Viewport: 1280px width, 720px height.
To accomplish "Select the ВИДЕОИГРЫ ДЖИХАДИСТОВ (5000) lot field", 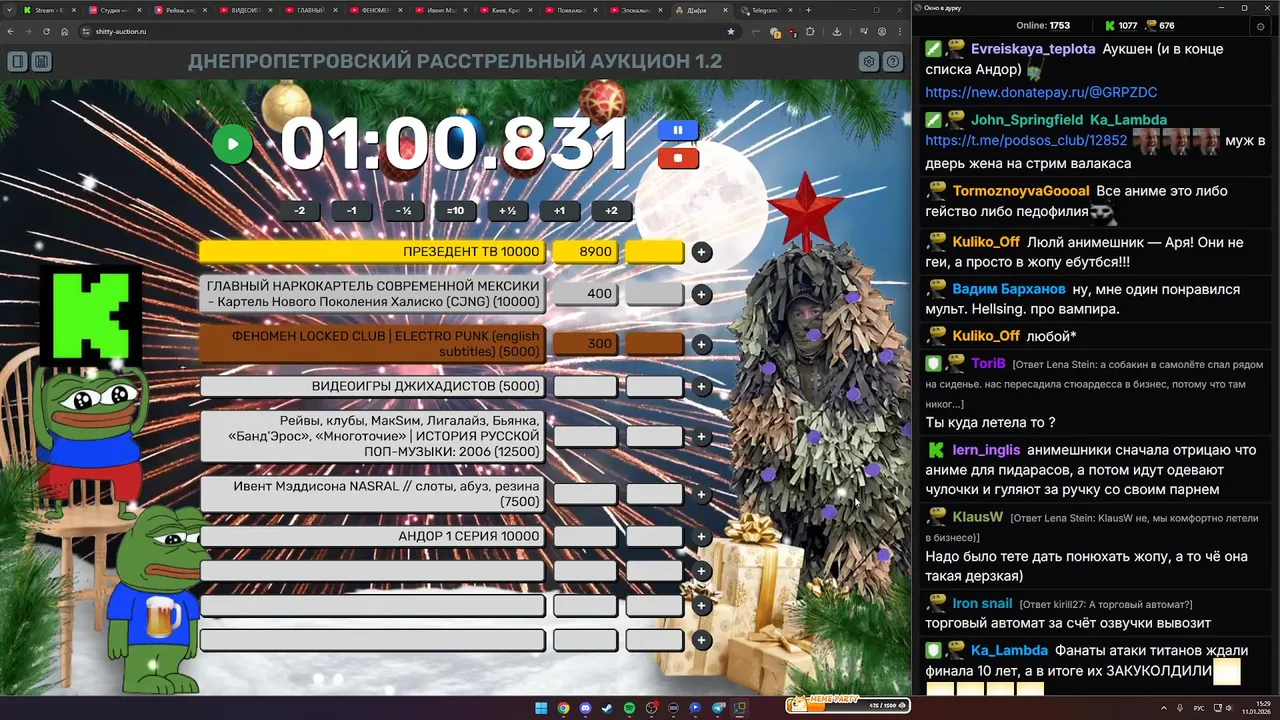I will pos(372,386).
